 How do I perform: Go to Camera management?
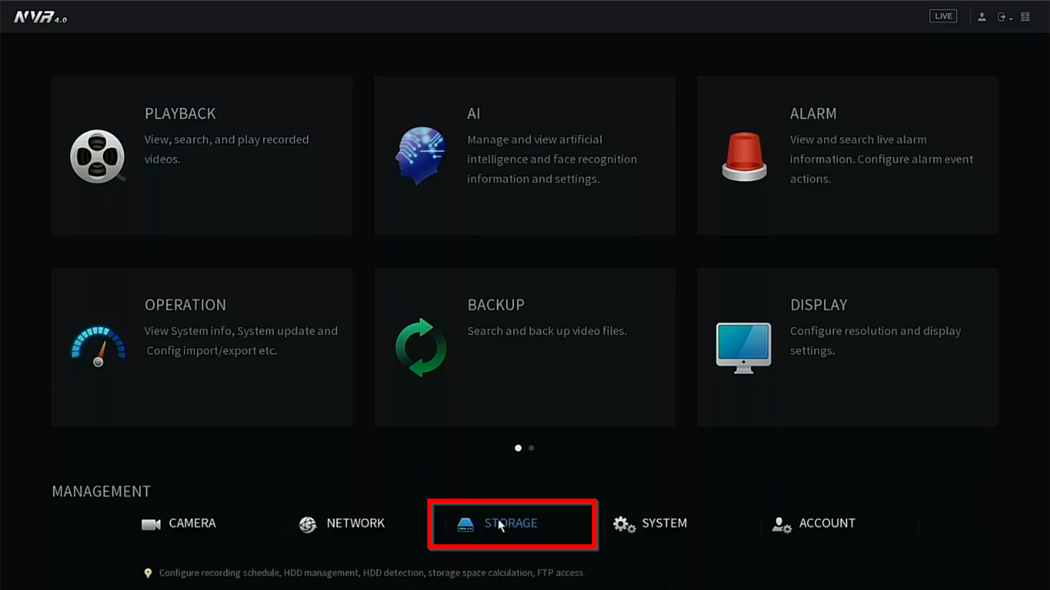(179, 524)
